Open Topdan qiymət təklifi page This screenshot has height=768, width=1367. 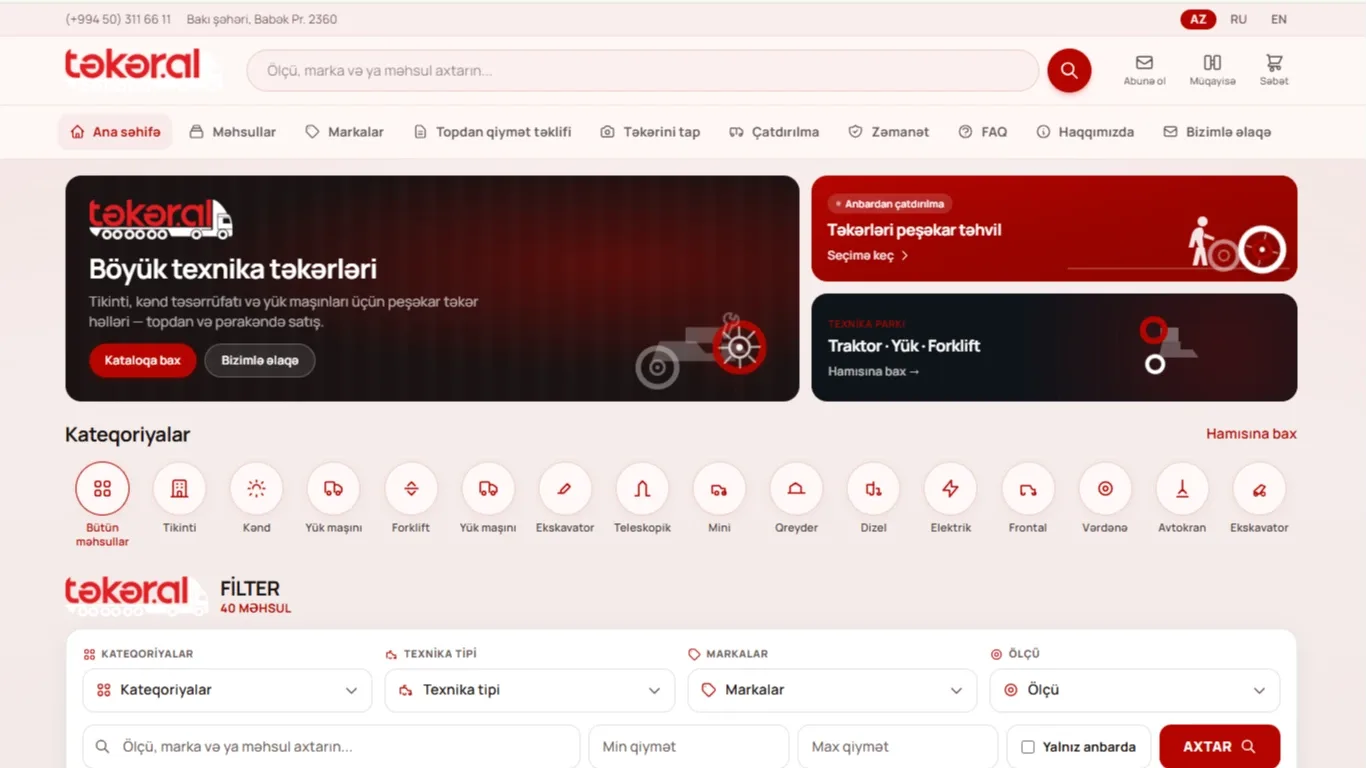[492, 132]
